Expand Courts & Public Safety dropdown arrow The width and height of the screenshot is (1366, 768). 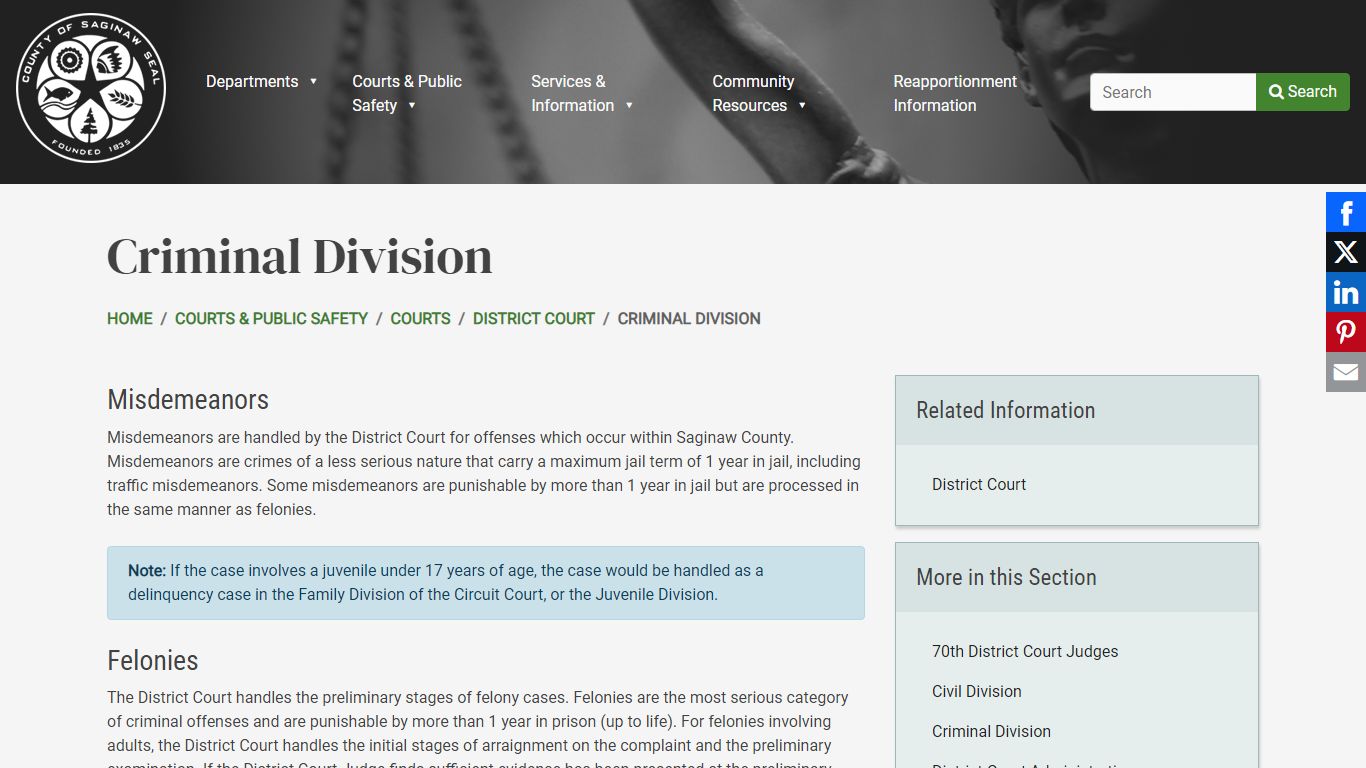click(x=411, y=106)
